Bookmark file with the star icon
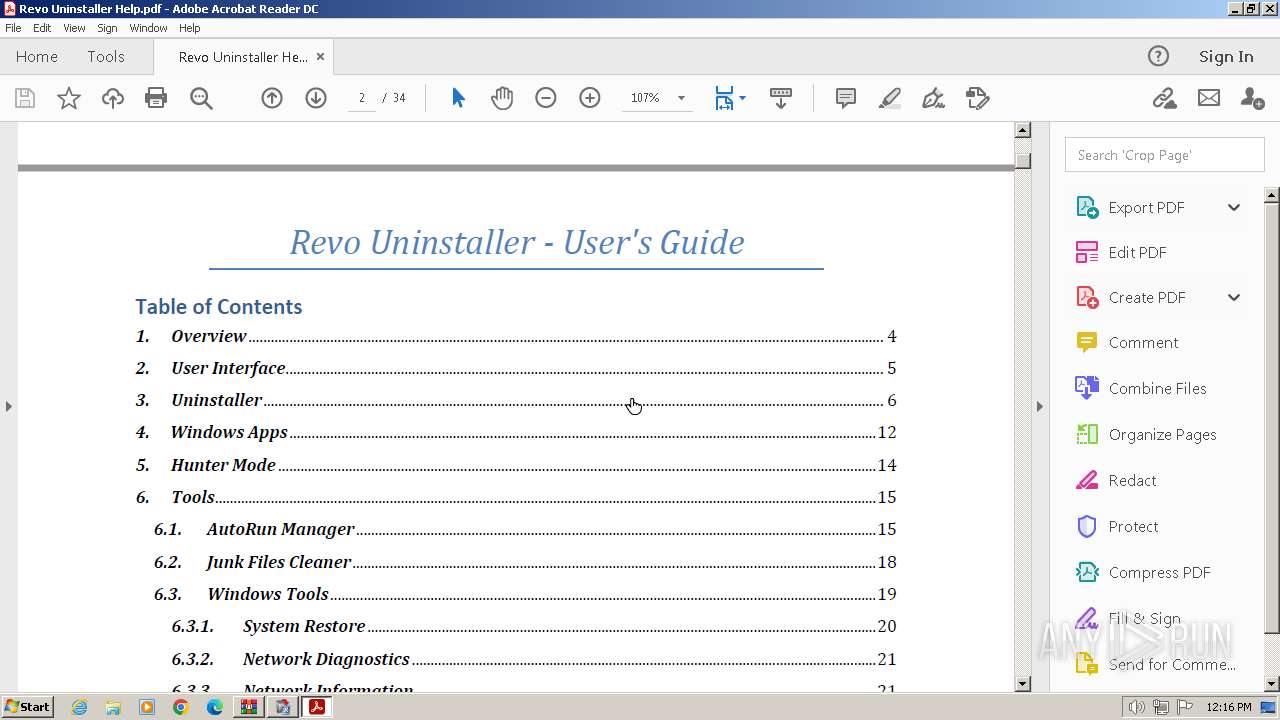1280x720 pixels. click(x=68, y=98)
